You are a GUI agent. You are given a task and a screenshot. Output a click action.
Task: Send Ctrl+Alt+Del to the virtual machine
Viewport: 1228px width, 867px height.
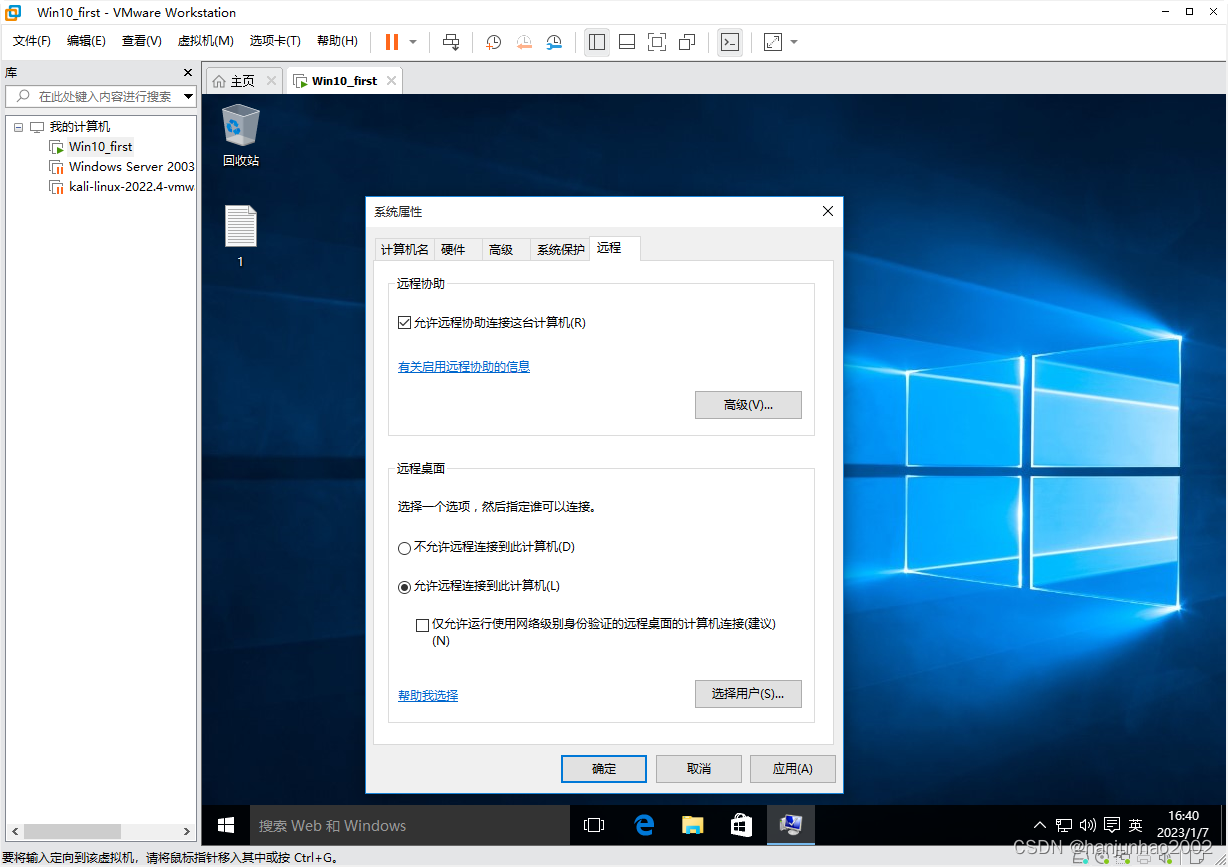click(x=451, y=42)
